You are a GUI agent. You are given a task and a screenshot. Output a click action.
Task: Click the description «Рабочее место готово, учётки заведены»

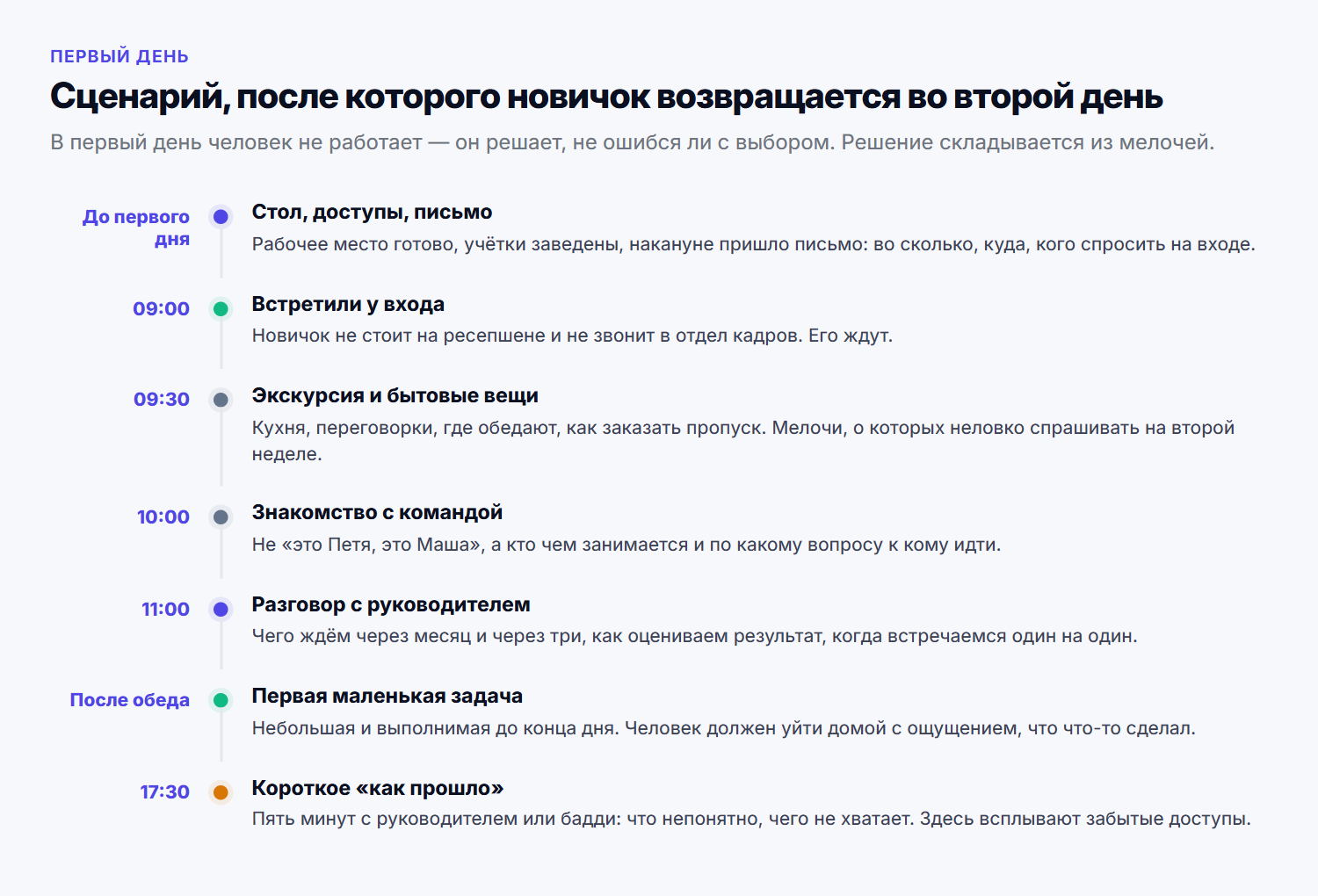pyautogui.click(x=753, y=244)
